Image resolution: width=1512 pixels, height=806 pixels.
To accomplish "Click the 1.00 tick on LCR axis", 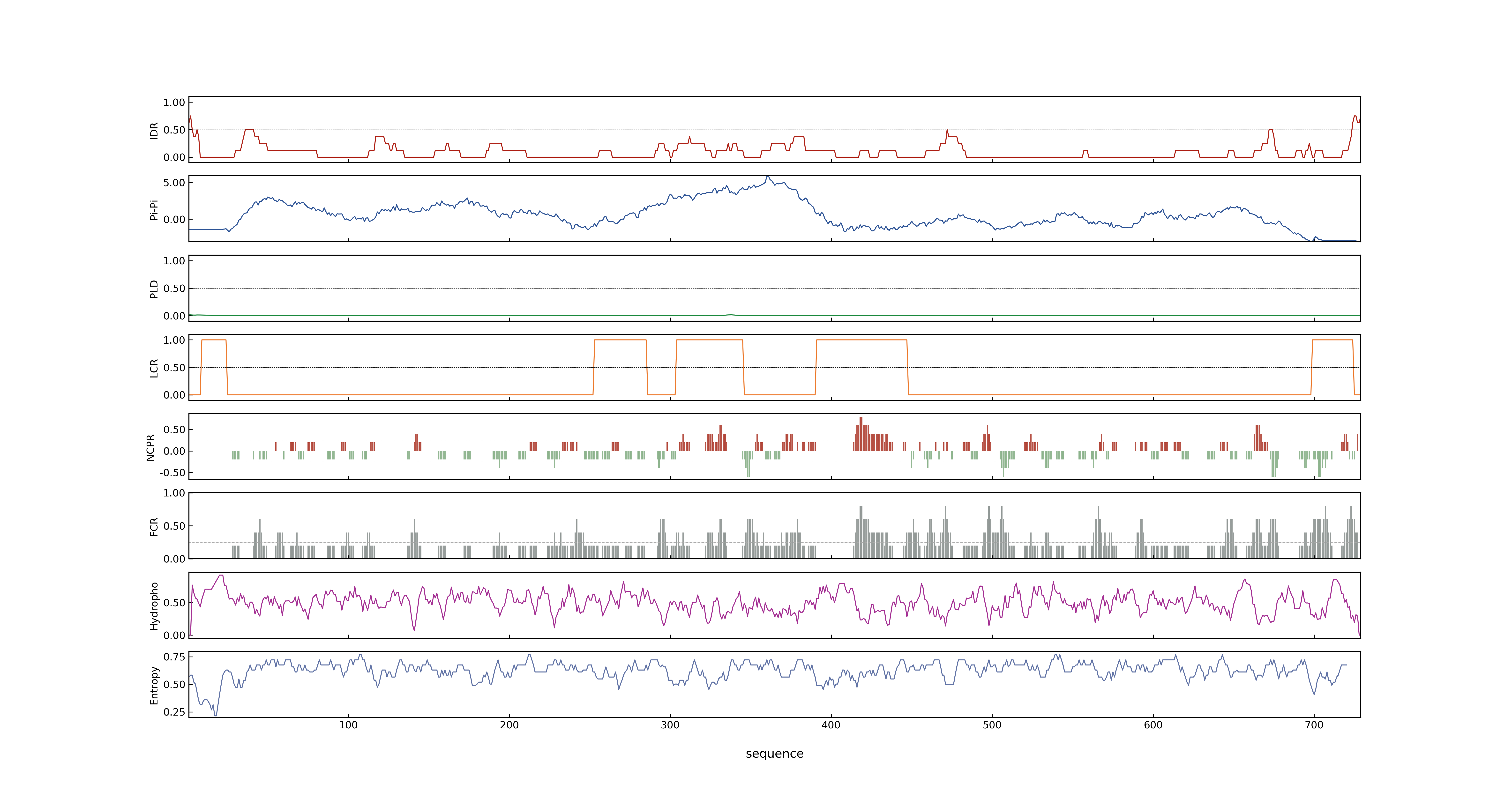I will click(x=174, y=340).
